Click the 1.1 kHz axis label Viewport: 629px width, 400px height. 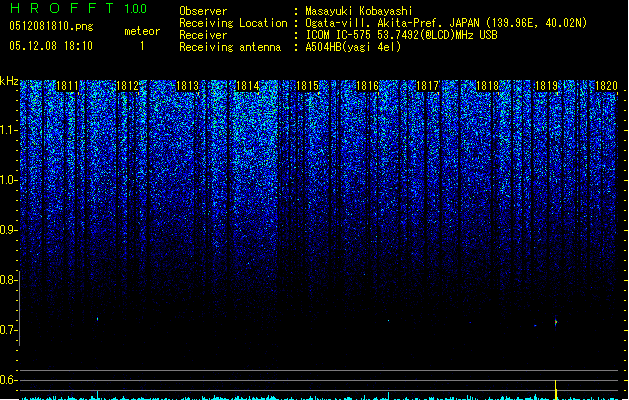coord(8,130)
